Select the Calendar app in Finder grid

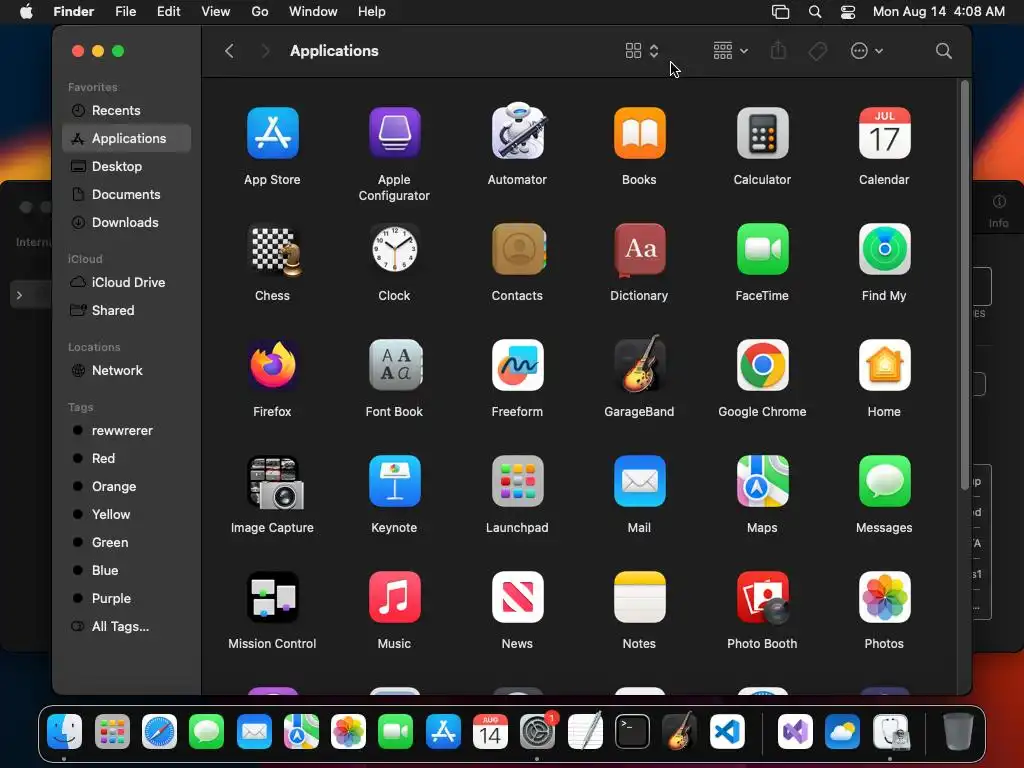pos(884,133)
